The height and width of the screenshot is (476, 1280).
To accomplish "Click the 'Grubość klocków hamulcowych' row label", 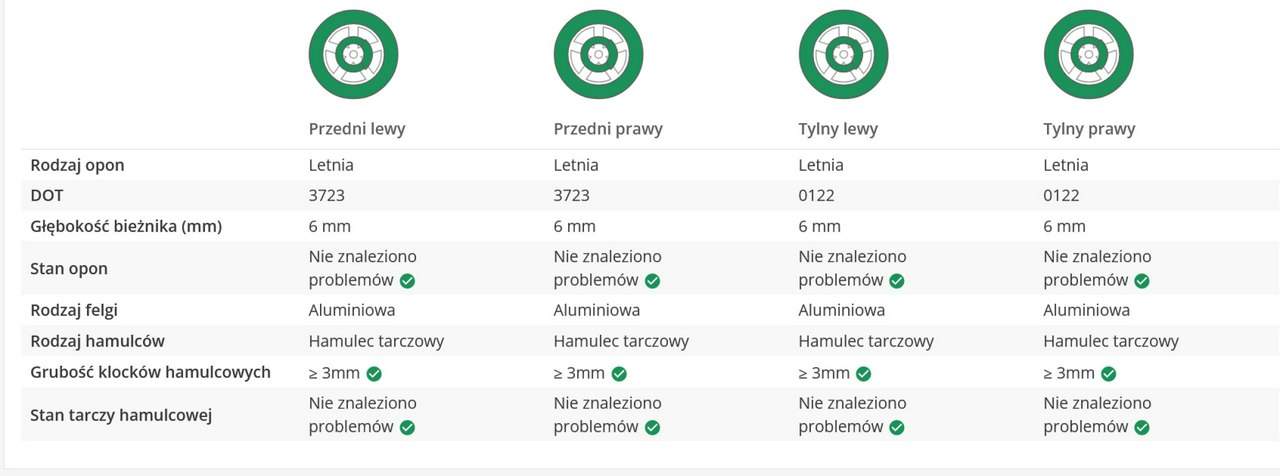I will pos(150,372).
